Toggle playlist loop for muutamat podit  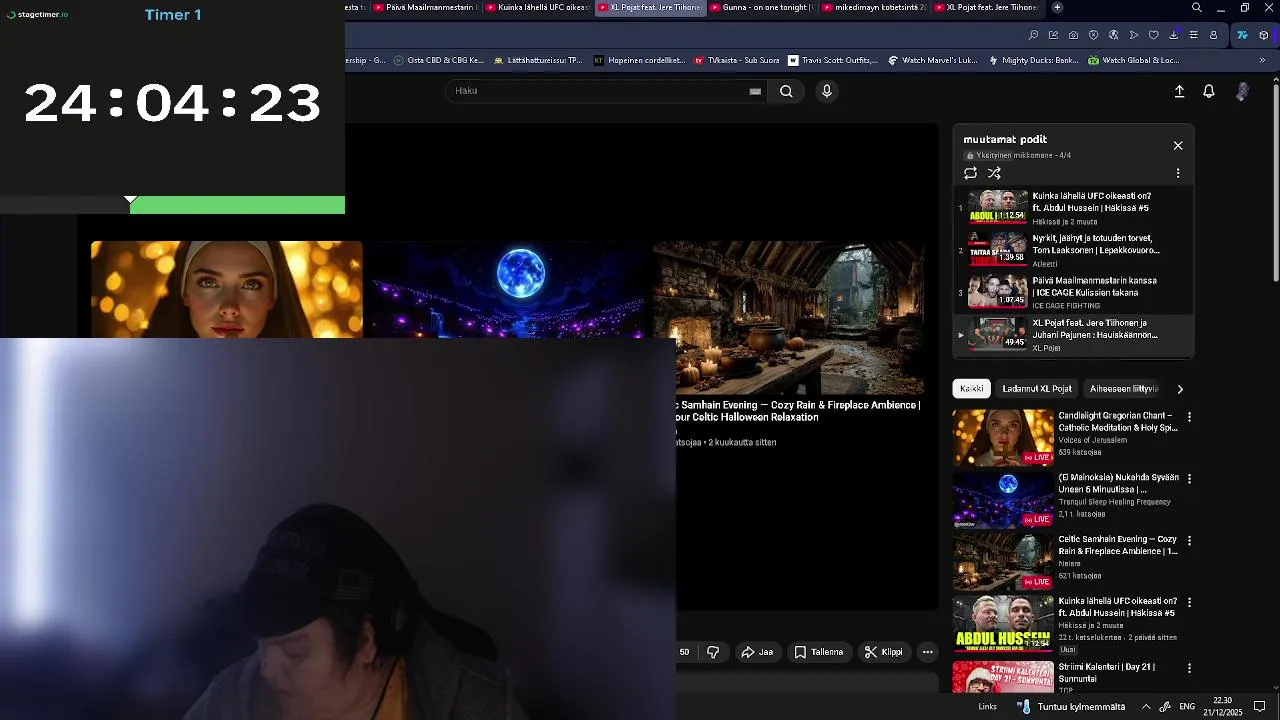[x=970, y=173]
